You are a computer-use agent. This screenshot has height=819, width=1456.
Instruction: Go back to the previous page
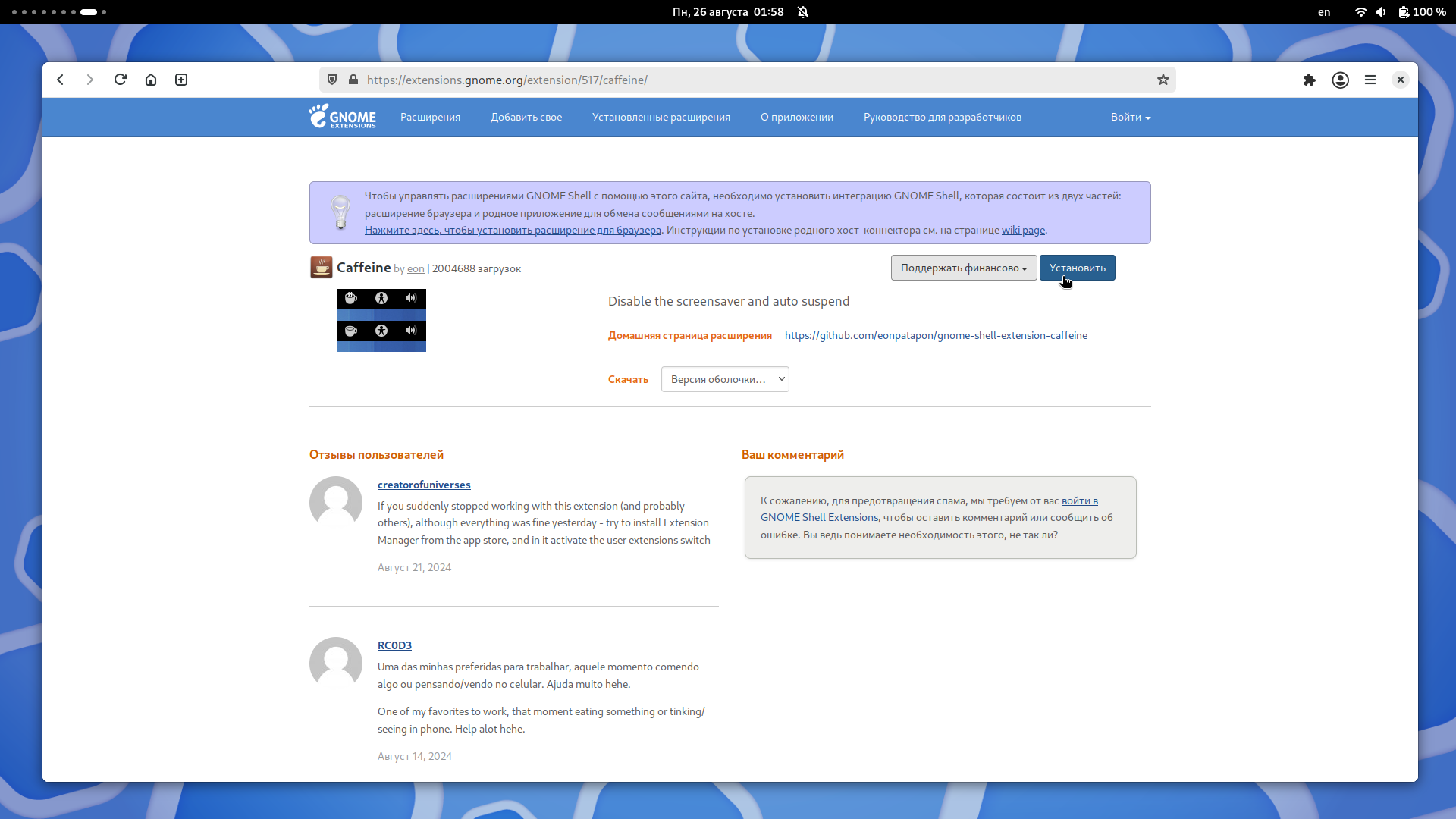pyautogui.click(x=61, y=80)
